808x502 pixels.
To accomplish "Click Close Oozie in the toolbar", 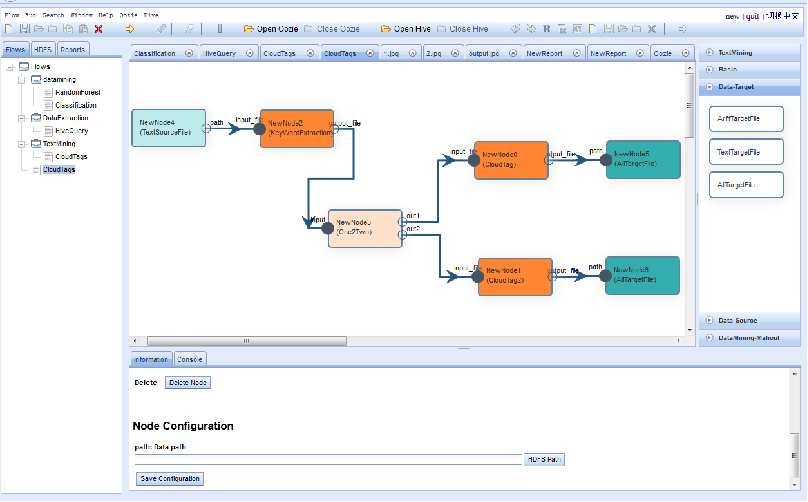I will (331, 29).
